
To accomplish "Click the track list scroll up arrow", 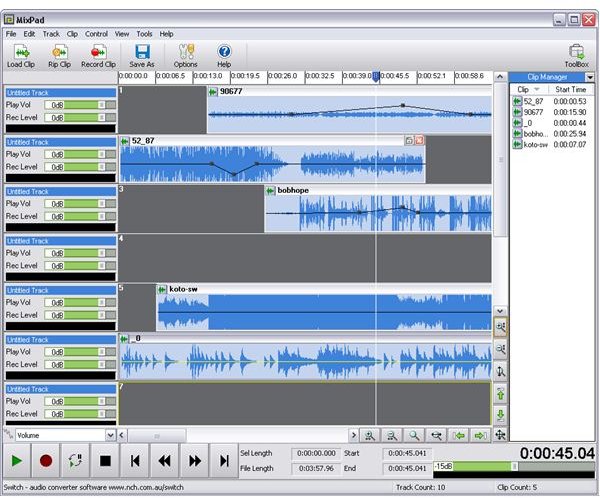I will [500, 77].
